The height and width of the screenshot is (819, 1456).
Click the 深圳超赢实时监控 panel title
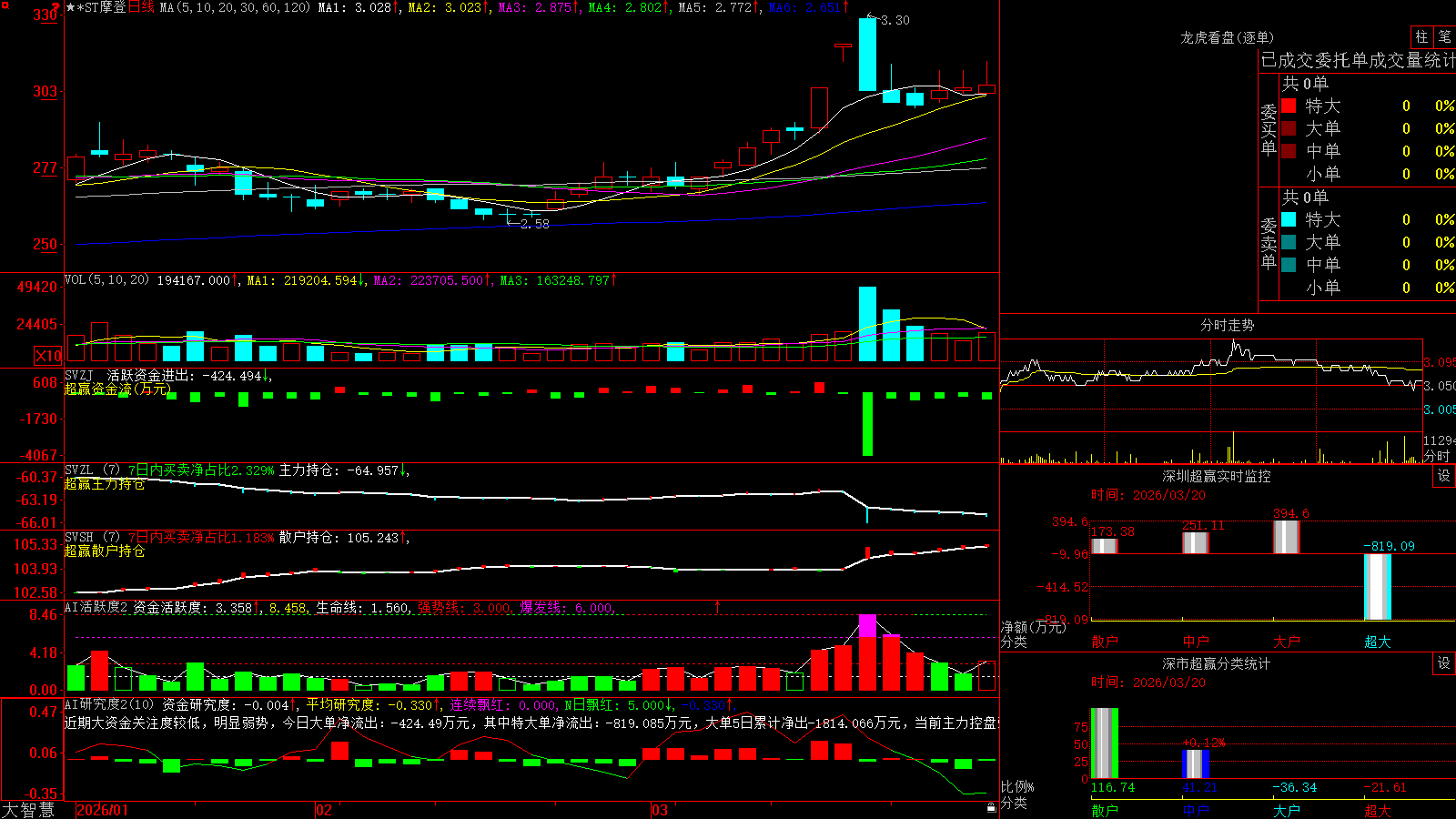[1217, 476]
